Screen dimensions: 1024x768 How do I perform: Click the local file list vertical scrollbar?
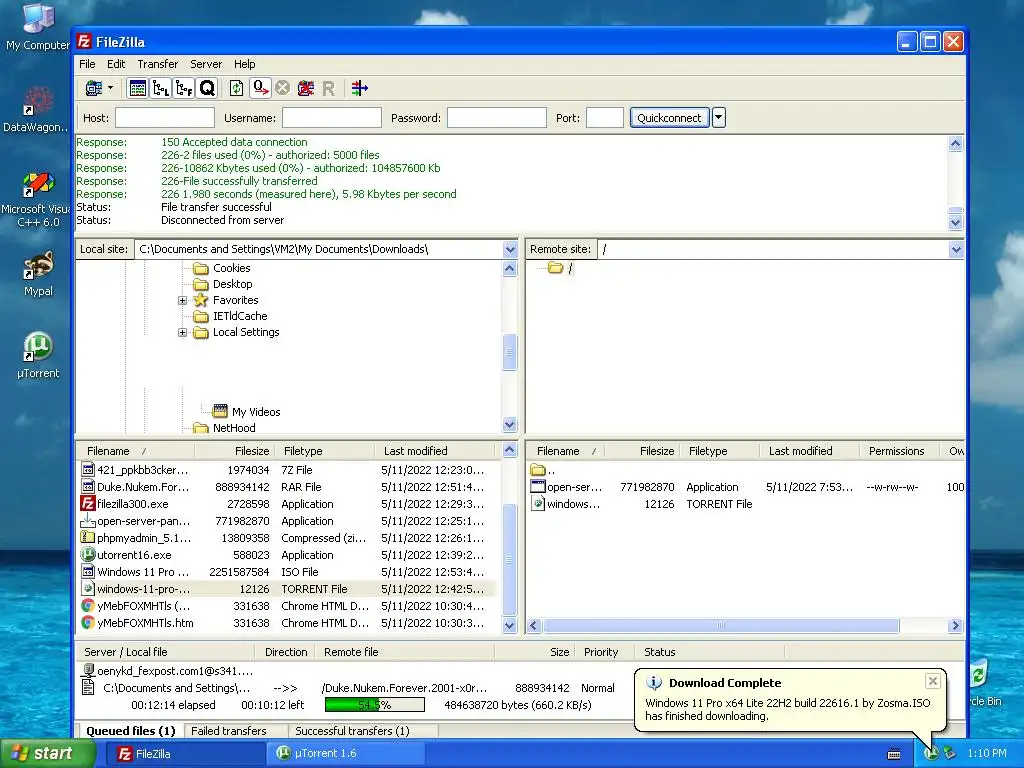(x=510, y=560)
